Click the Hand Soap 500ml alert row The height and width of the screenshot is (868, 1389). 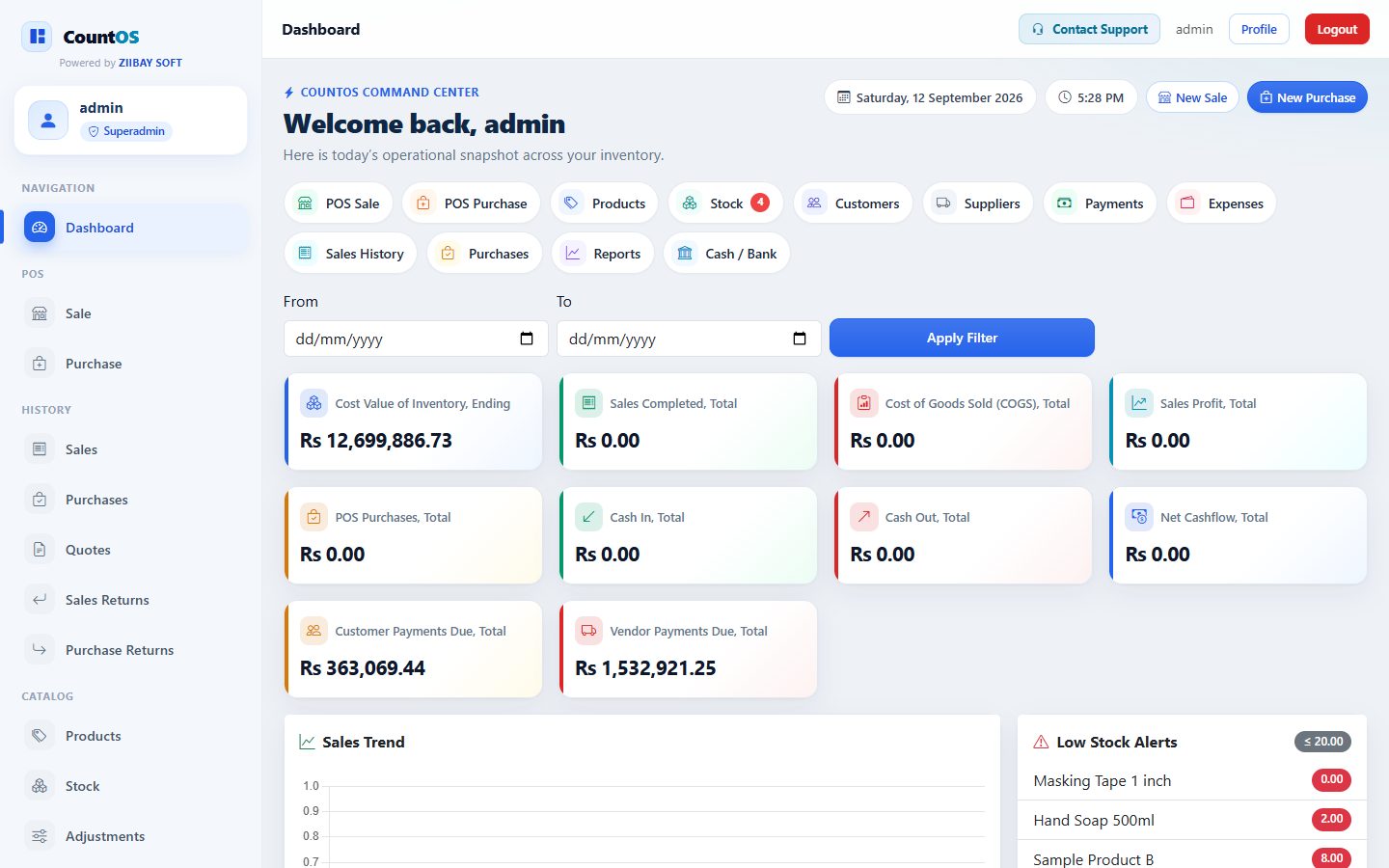pyautogui.click(x=1192, y=820)
